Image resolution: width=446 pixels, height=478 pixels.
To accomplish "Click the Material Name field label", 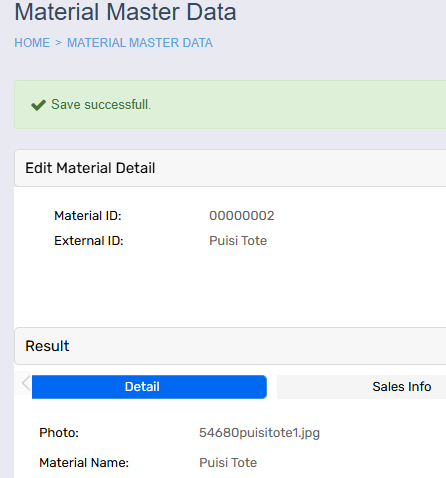I will pyautogui.click(x=84, y=463).
